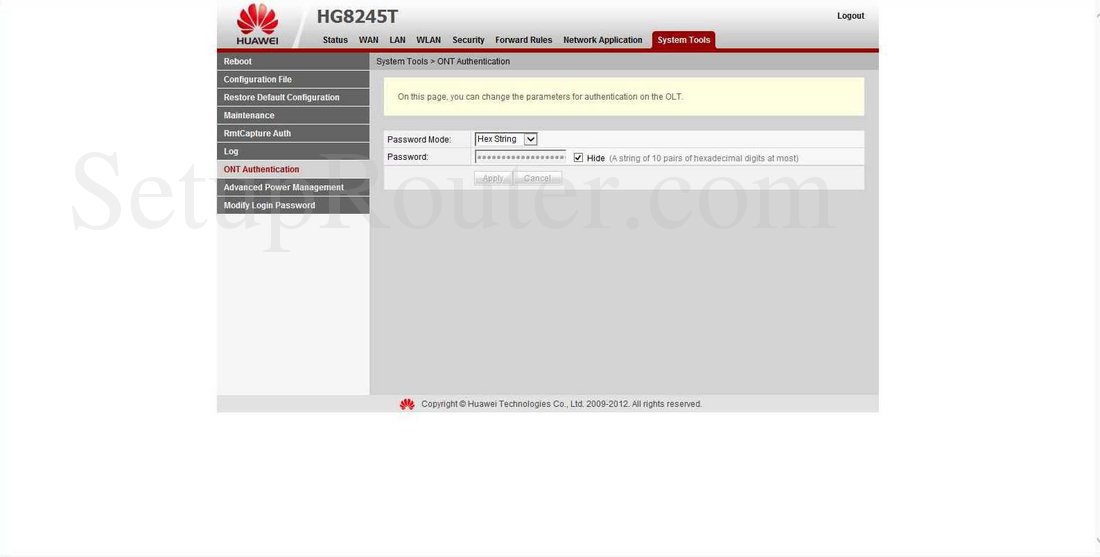
Task: Open the Status tab
Action: [335, 40]
